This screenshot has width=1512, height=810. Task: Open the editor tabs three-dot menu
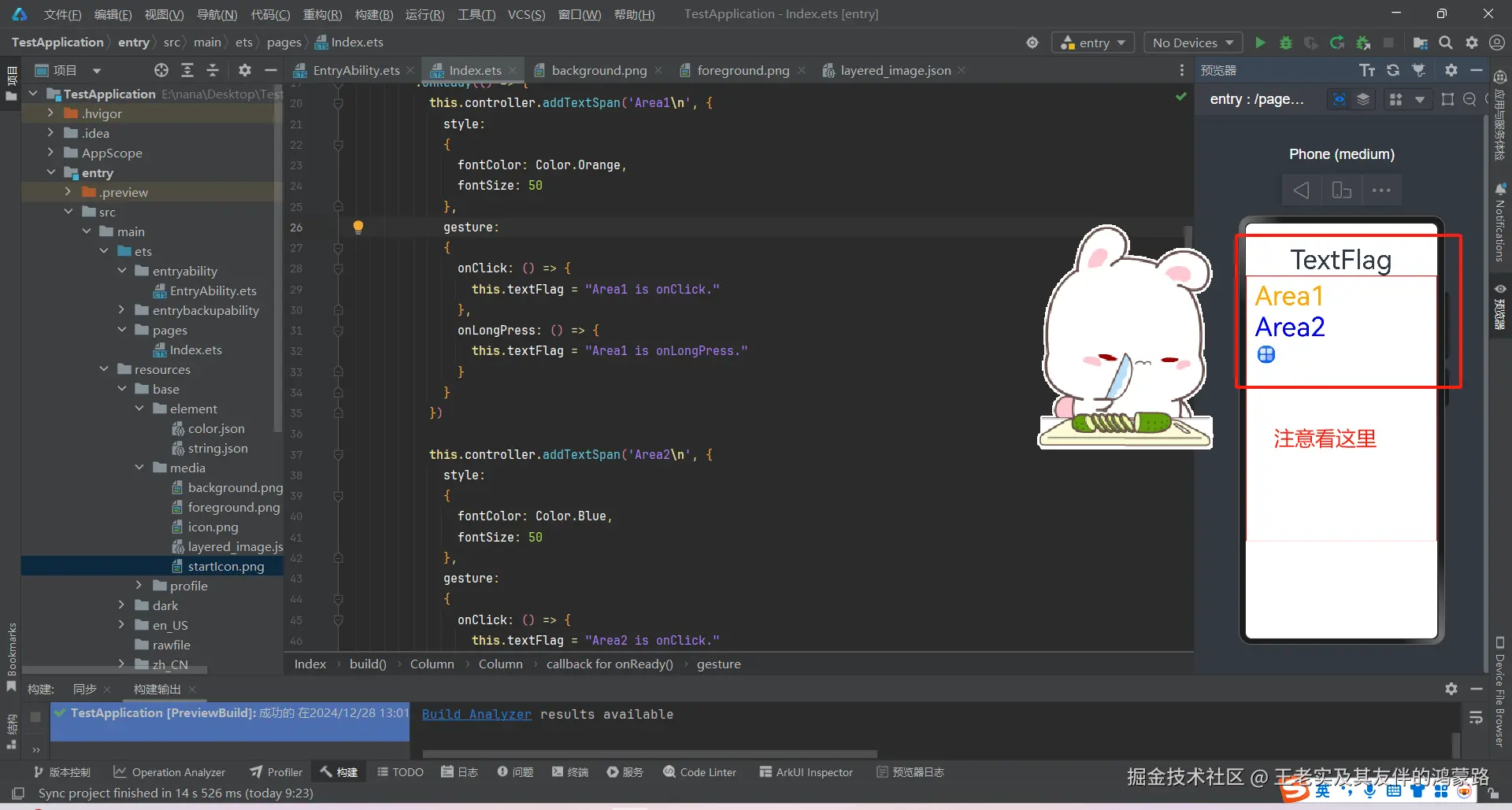(x=1181, y=70)
